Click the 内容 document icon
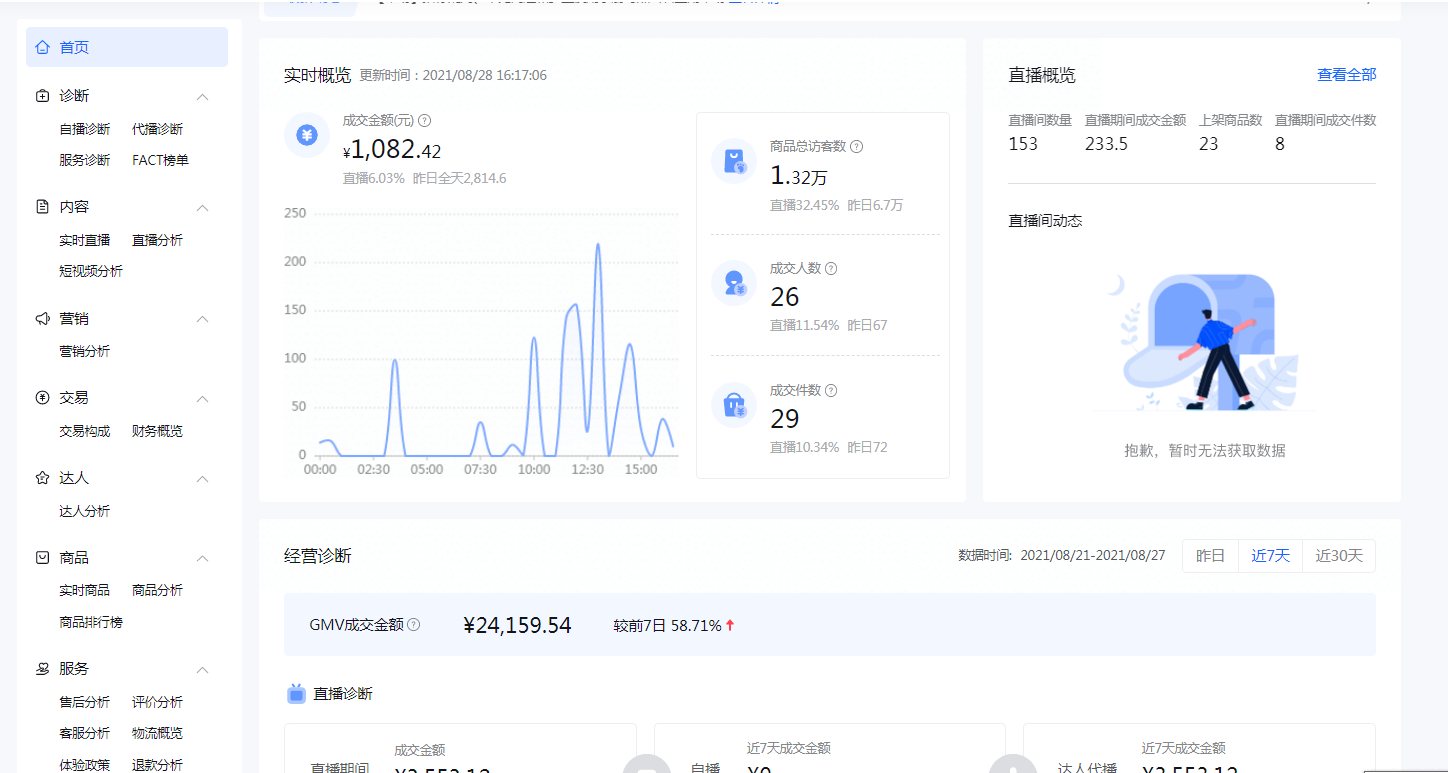This screenshot has width=1448, height=773. point(42,207)
